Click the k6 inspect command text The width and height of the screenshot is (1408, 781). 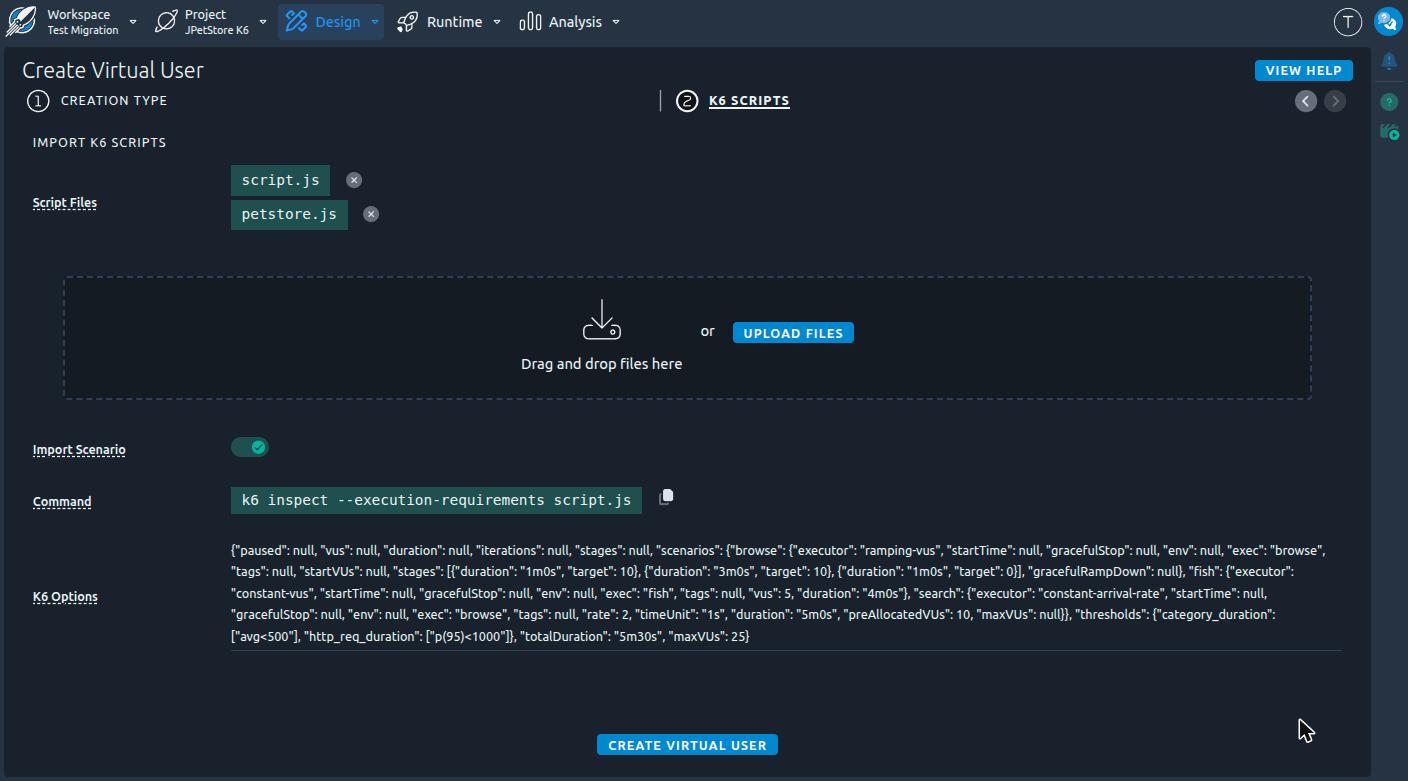436,500
